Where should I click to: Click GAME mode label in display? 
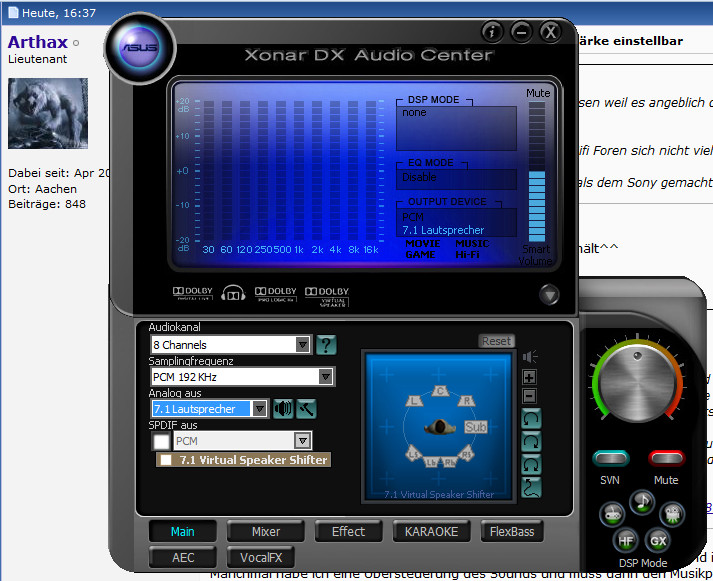click(x=420, y=255)
